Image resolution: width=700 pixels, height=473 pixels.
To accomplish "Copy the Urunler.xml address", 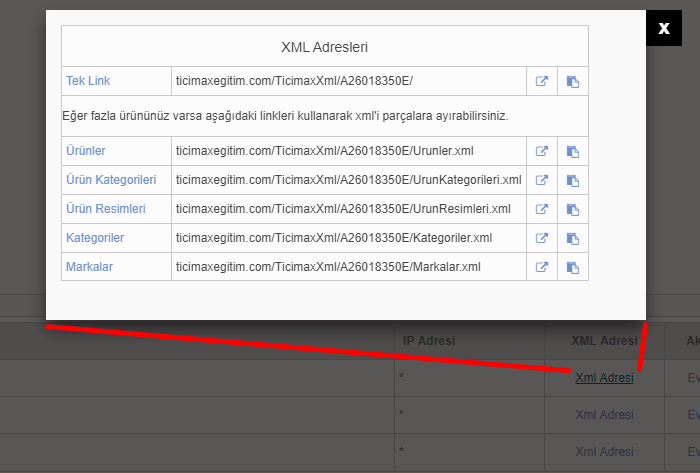I will tap(573, 152).
